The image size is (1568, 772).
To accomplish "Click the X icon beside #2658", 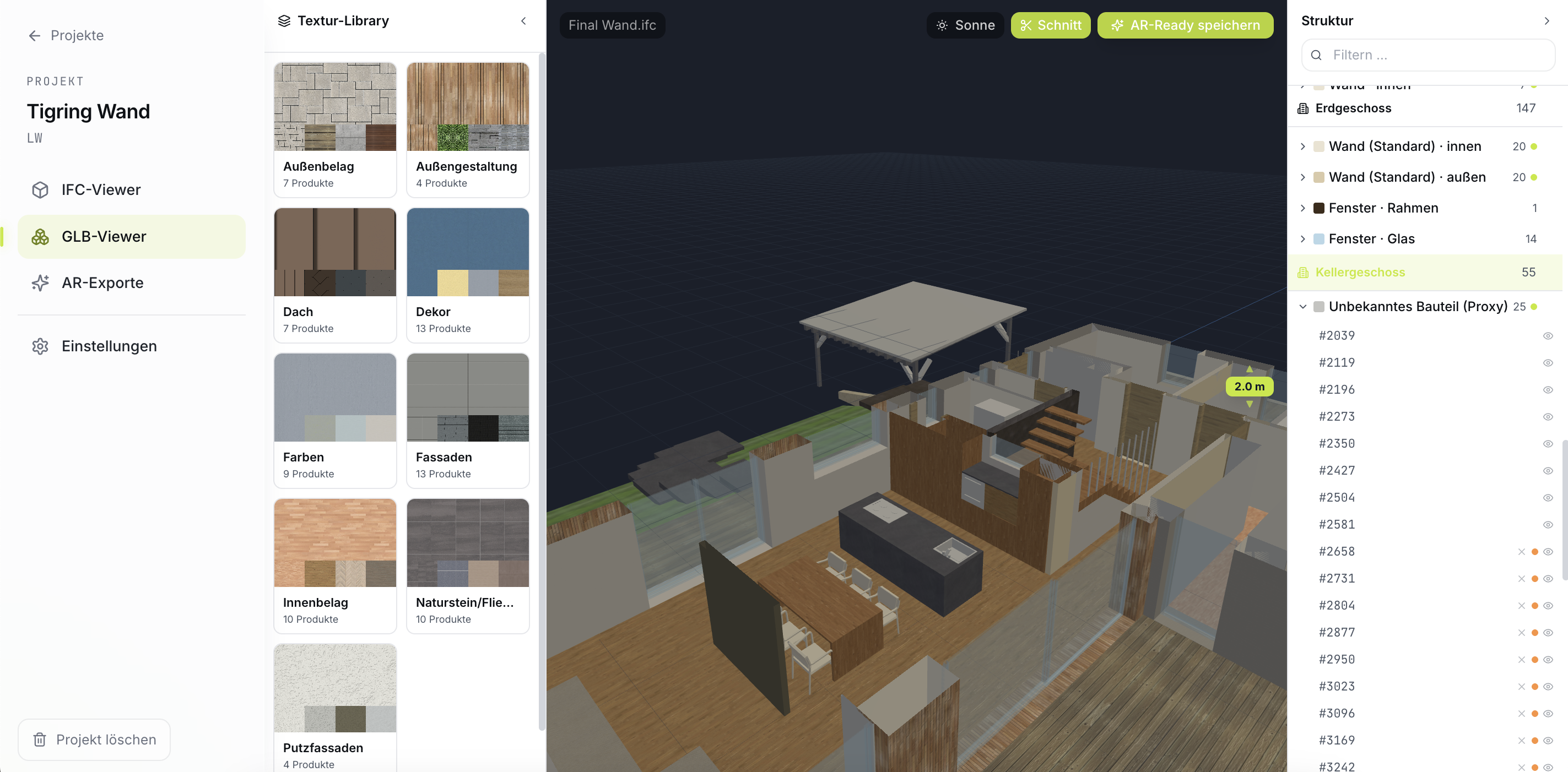I will (1521, 552).
